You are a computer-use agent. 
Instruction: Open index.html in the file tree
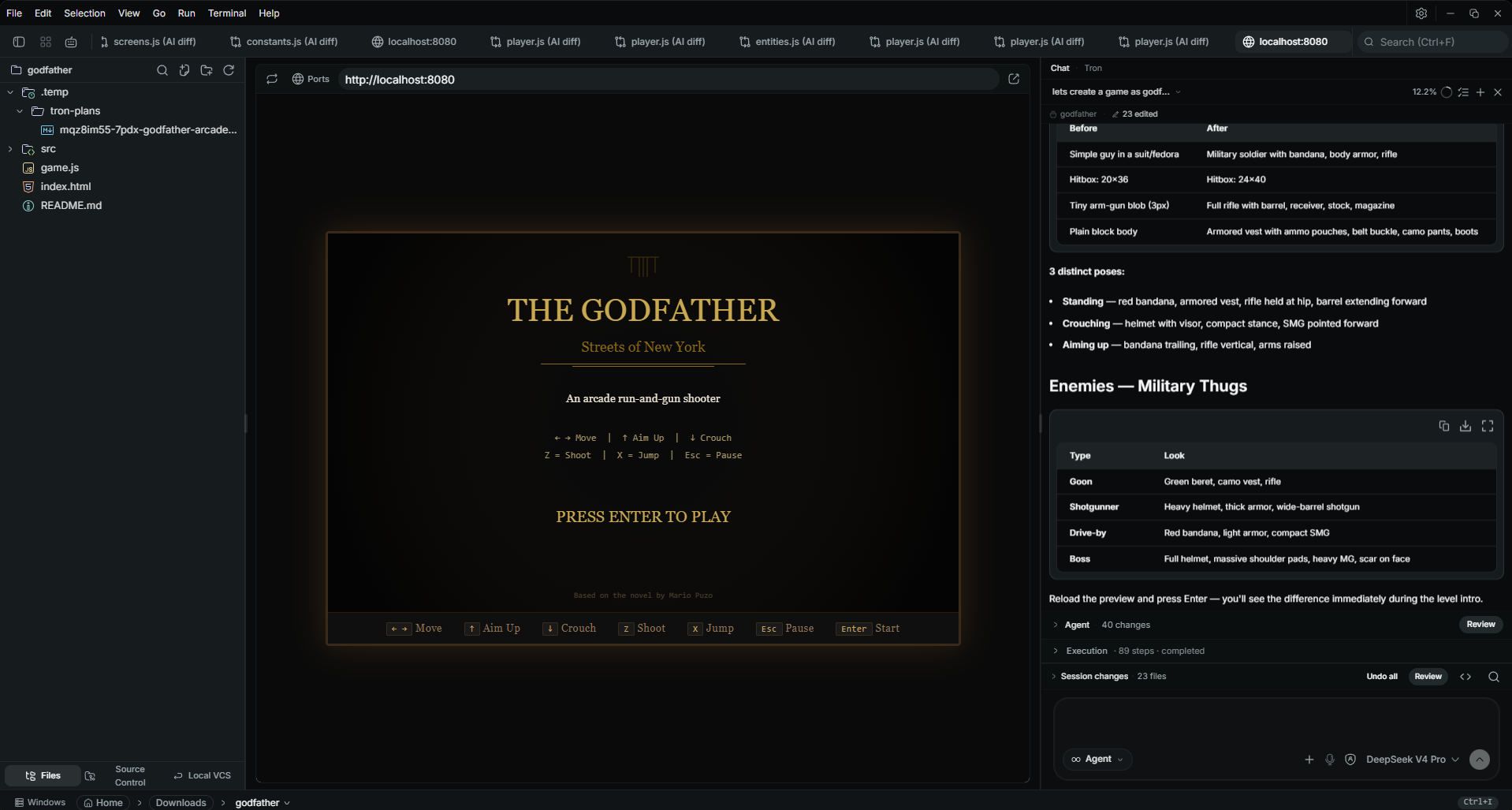click(65, 187)
